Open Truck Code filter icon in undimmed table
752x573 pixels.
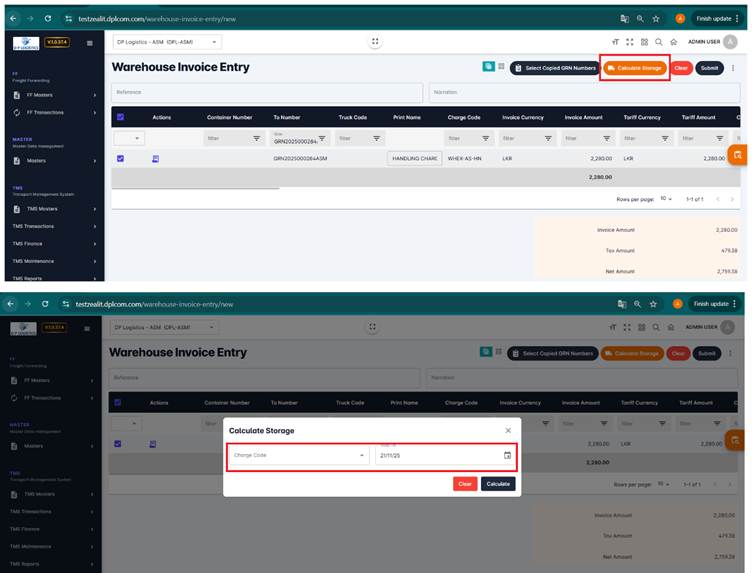click(376, 139)
